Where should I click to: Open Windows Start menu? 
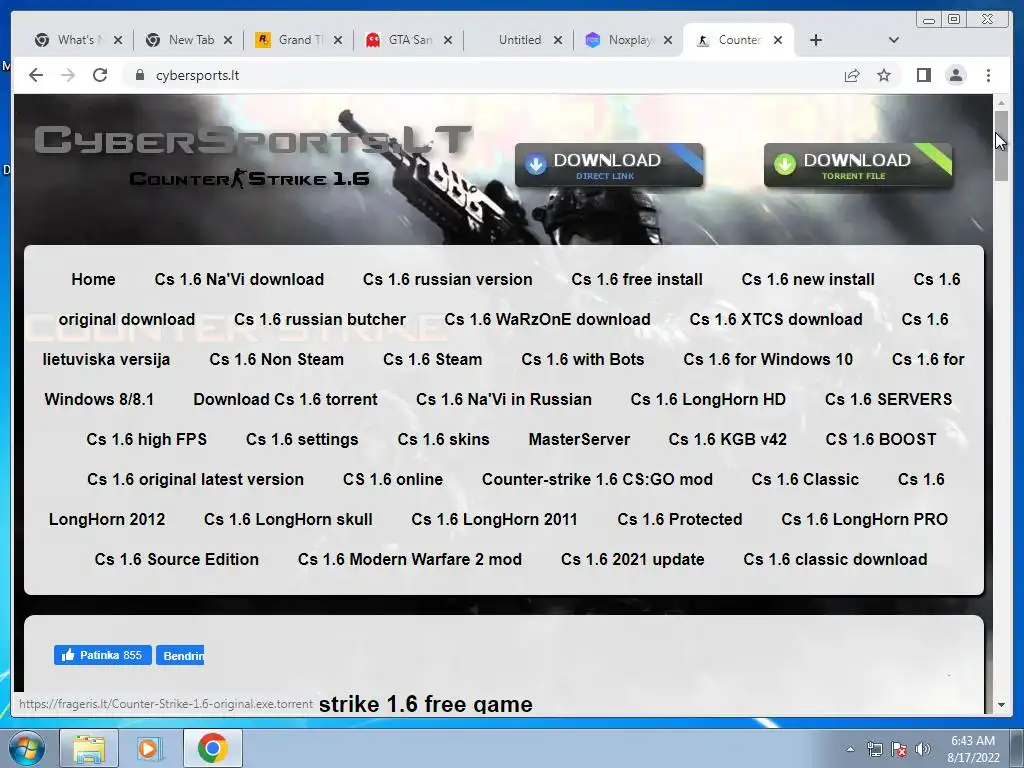(x=27, y=748)
